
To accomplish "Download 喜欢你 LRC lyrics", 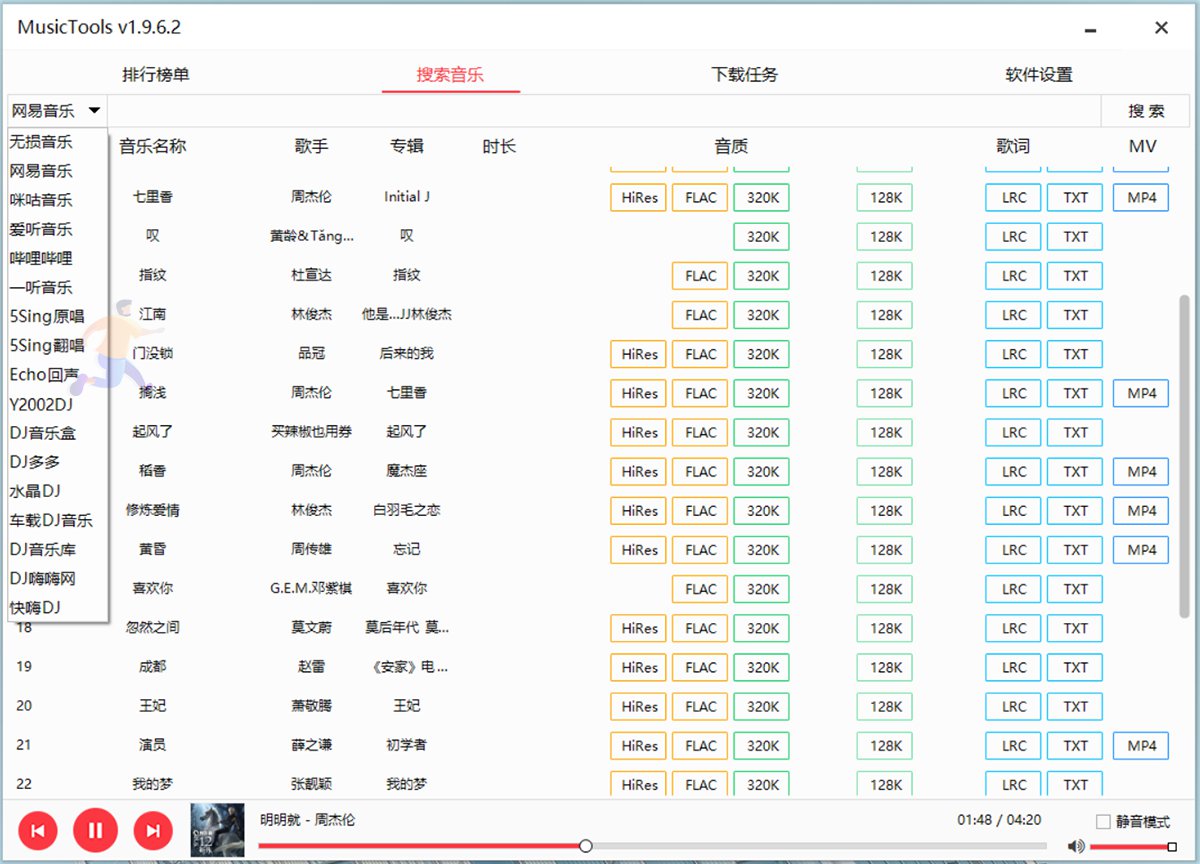I will tap(1013, 589).
